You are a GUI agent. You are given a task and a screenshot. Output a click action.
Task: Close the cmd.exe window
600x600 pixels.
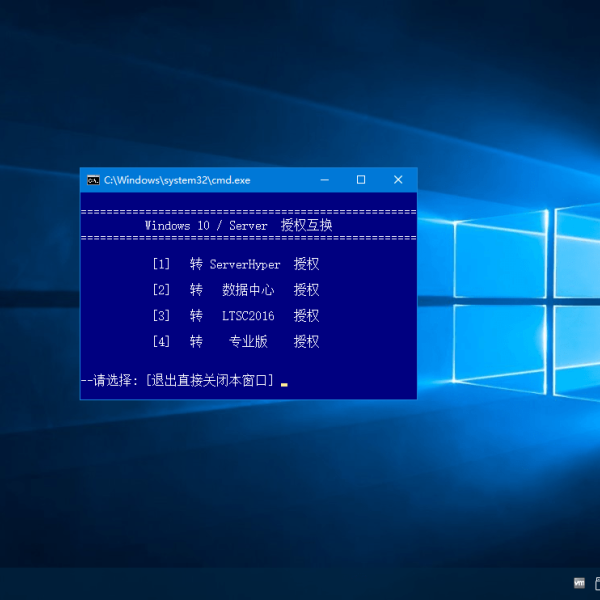coord(398,180)
